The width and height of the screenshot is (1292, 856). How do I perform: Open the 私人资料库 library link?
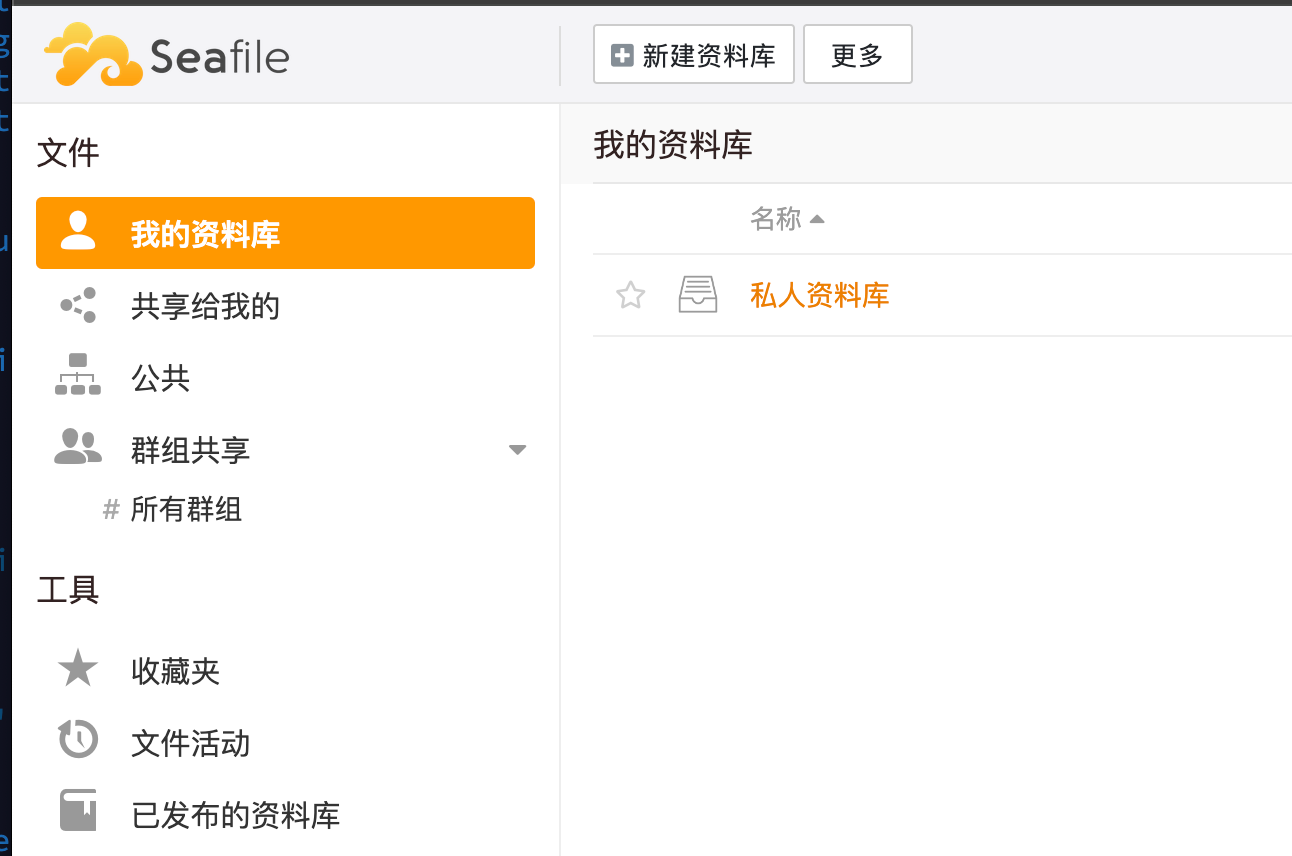point(819,295)
